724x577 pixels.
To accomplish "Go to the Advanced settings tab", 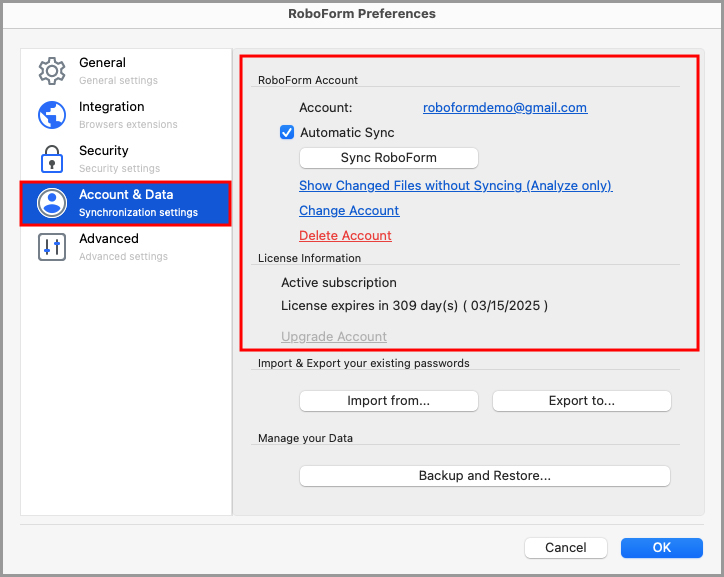I will click(126, 247).
